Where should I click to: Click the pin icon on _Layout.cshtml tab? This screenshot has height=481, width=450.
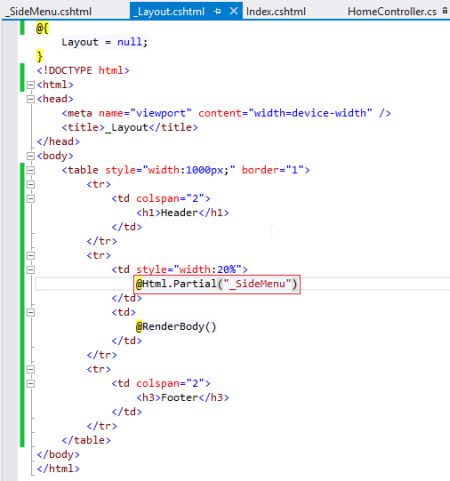click(x=217, y=11)
